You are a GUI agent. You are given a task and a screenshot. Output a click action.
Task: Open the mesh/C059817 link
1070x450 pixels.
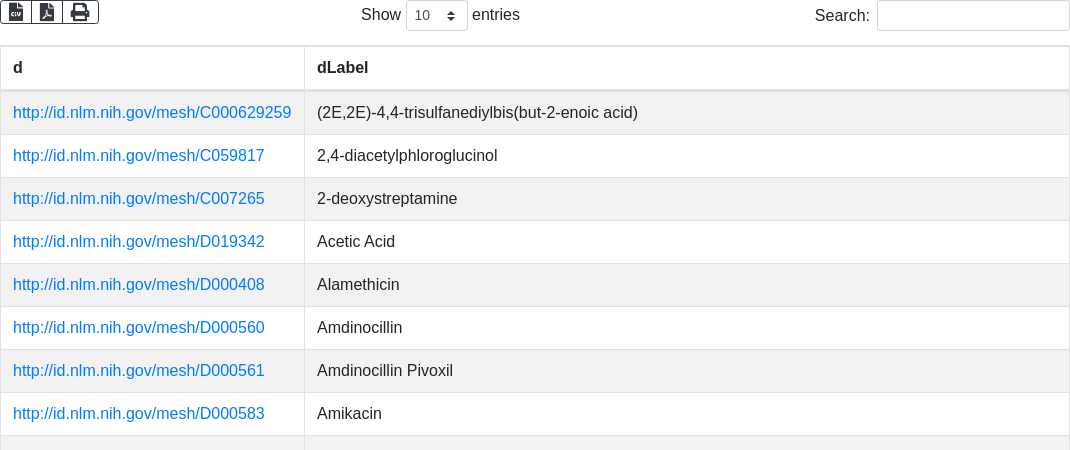tap(139, 156)
